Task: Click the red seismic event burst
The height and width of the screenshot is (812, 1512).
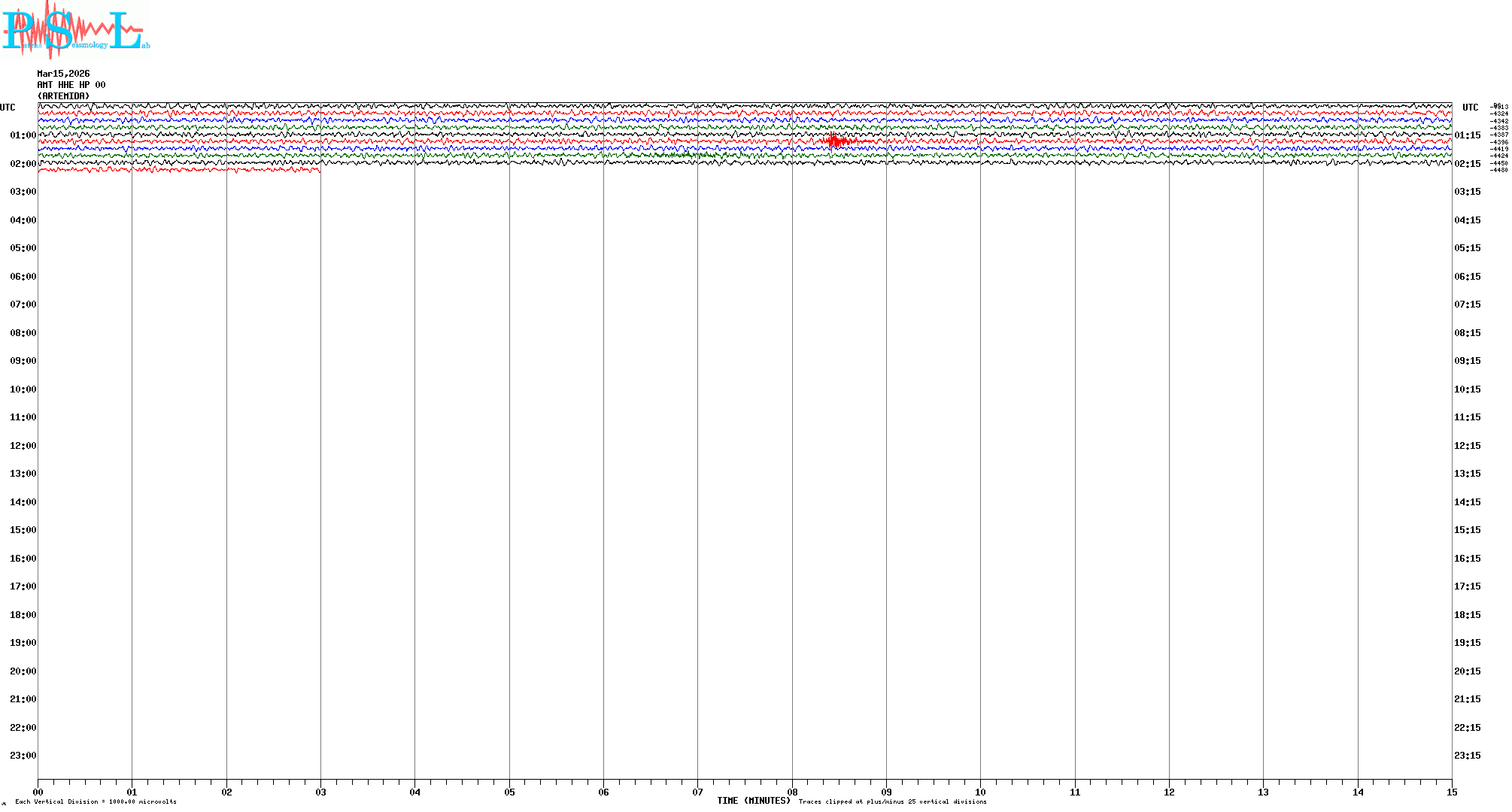Action: 835,141
